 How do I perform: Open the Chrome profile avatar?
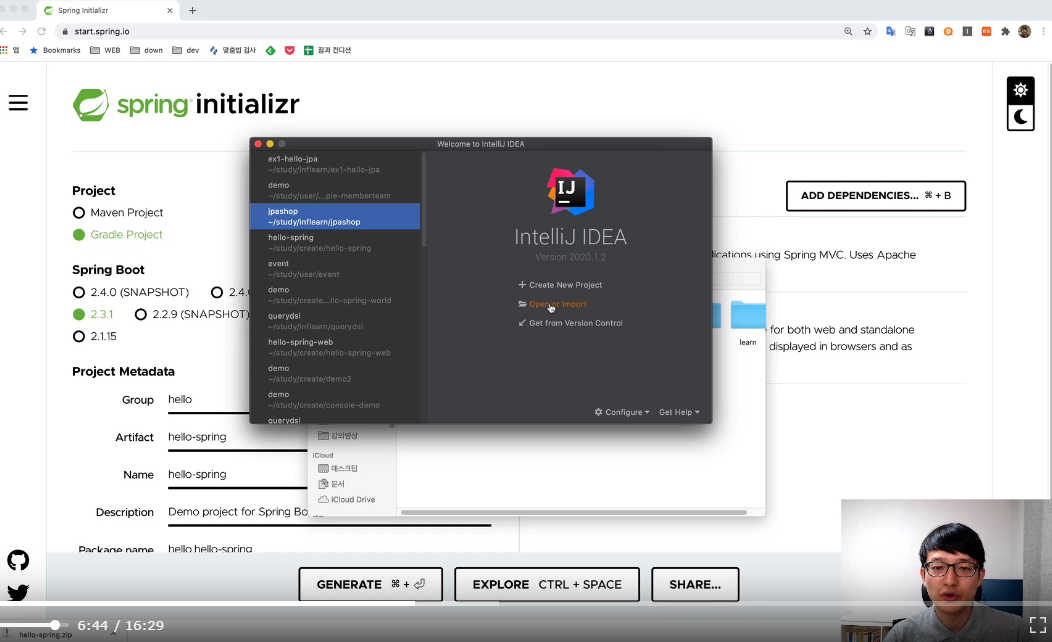[x=1024, y=32]
